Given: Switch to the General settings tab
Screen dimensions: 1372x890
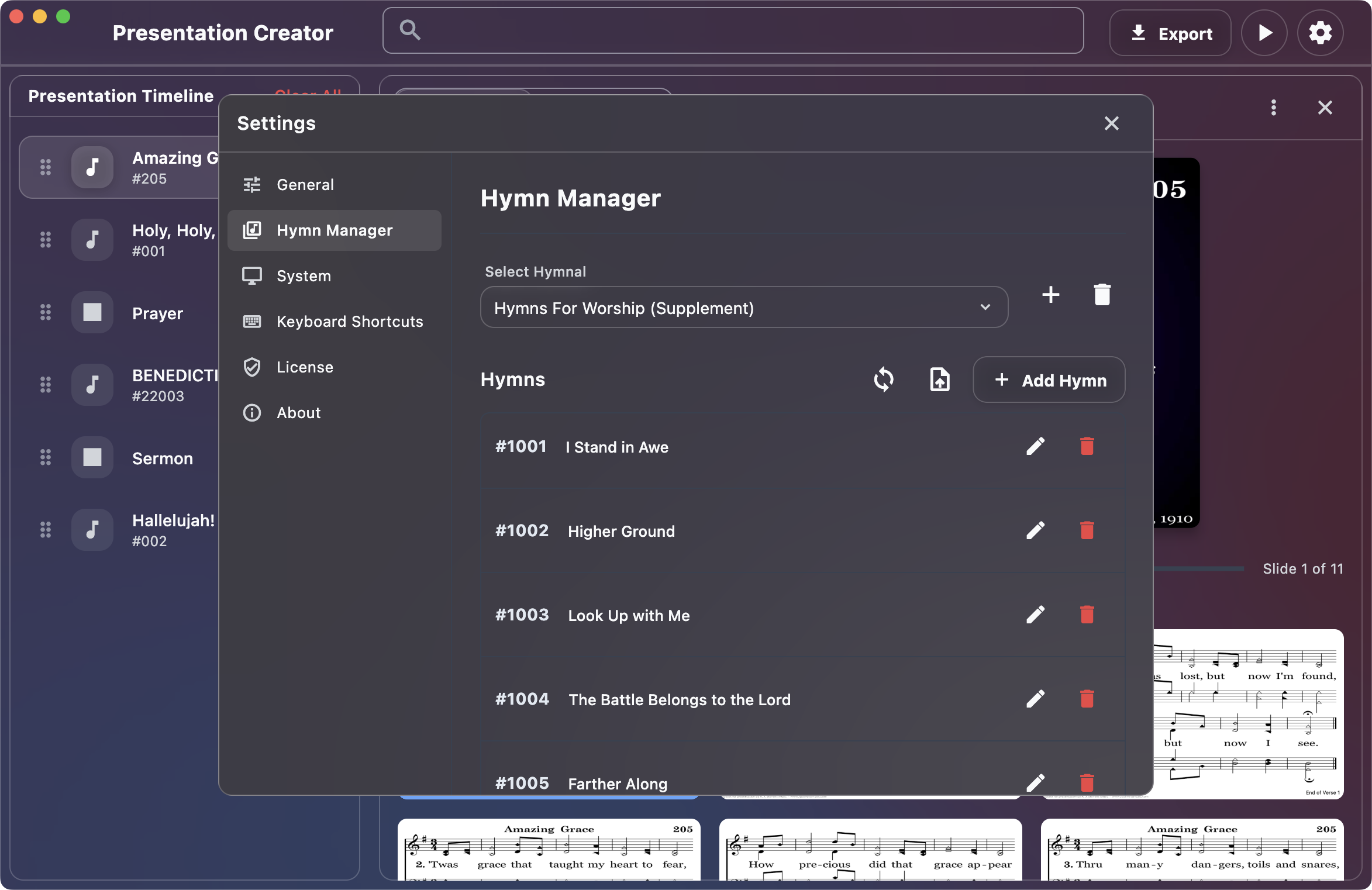Looking at the screenshot, I should click(x=305, y=184).
